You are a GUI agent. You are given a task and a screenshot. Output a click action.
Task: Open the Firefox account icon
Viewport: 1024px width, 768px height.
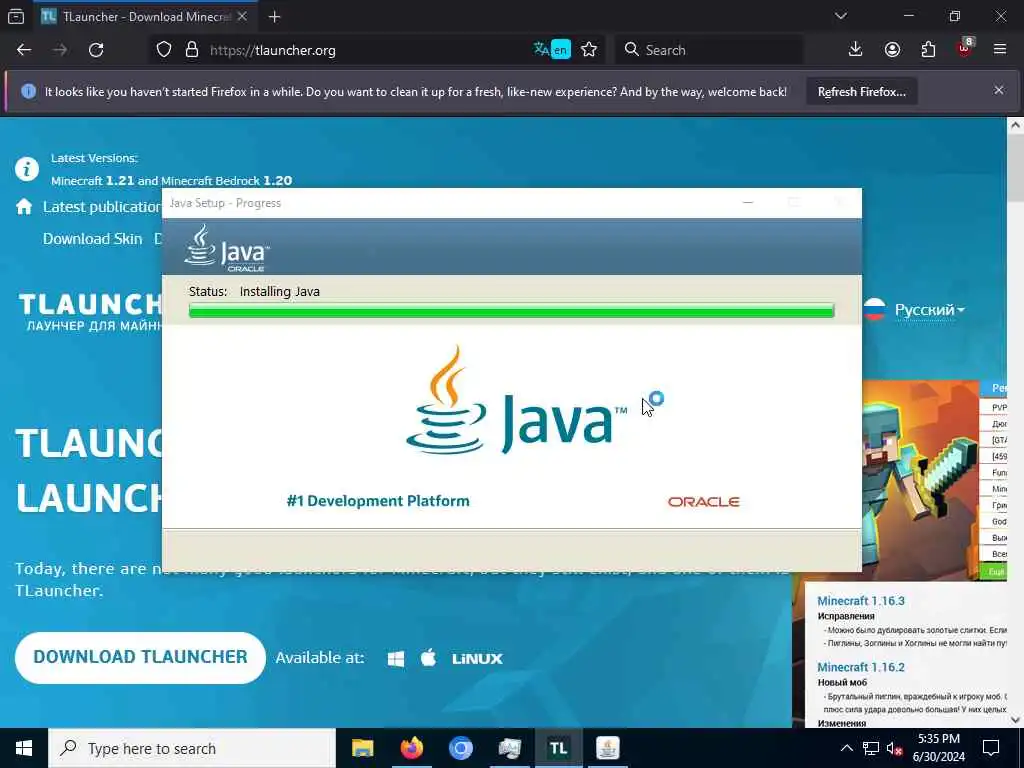tap(892, 50)
